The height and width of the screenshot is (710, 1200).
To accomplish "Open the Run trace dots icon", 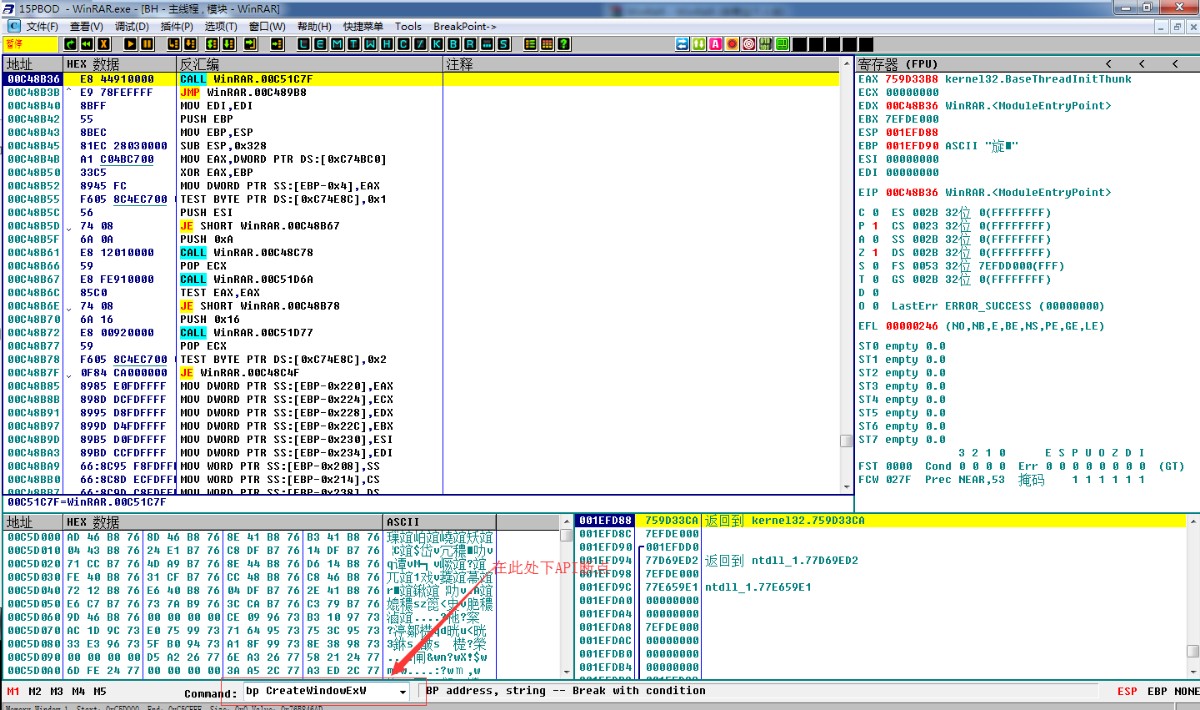I will (x=486, y=44).
